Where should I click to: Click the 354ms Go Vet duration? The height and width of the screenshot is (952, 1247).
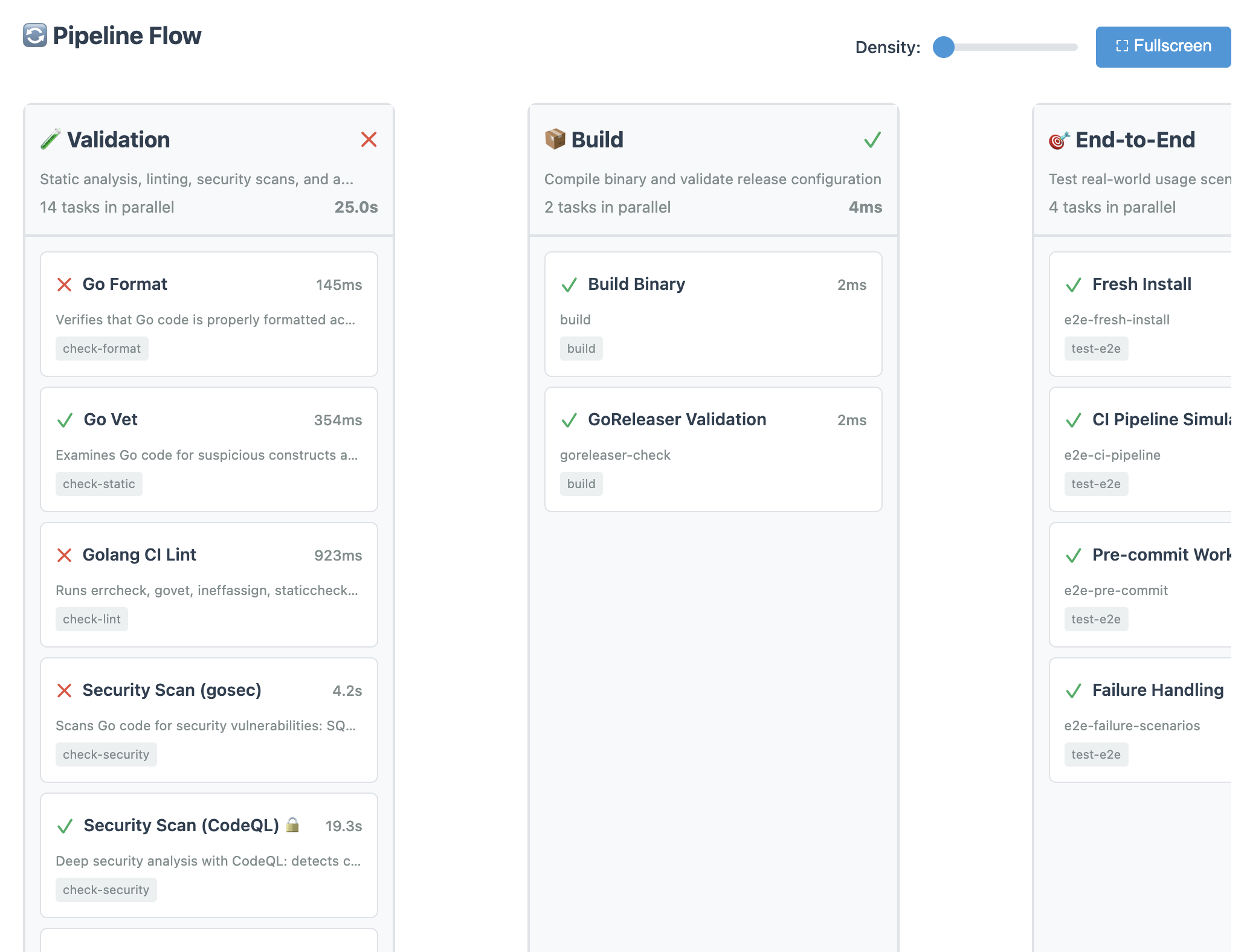(338, 420)
